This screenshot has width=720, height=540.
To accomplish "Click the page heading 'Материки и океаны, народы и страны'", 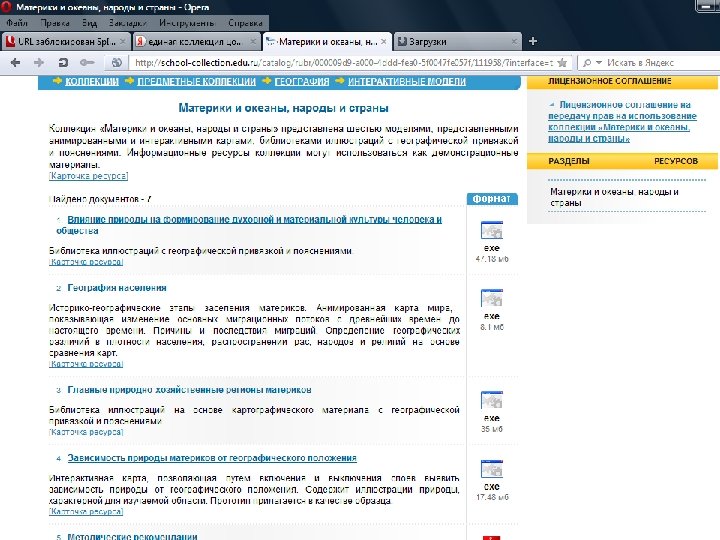I will click(x=283, y=108).
